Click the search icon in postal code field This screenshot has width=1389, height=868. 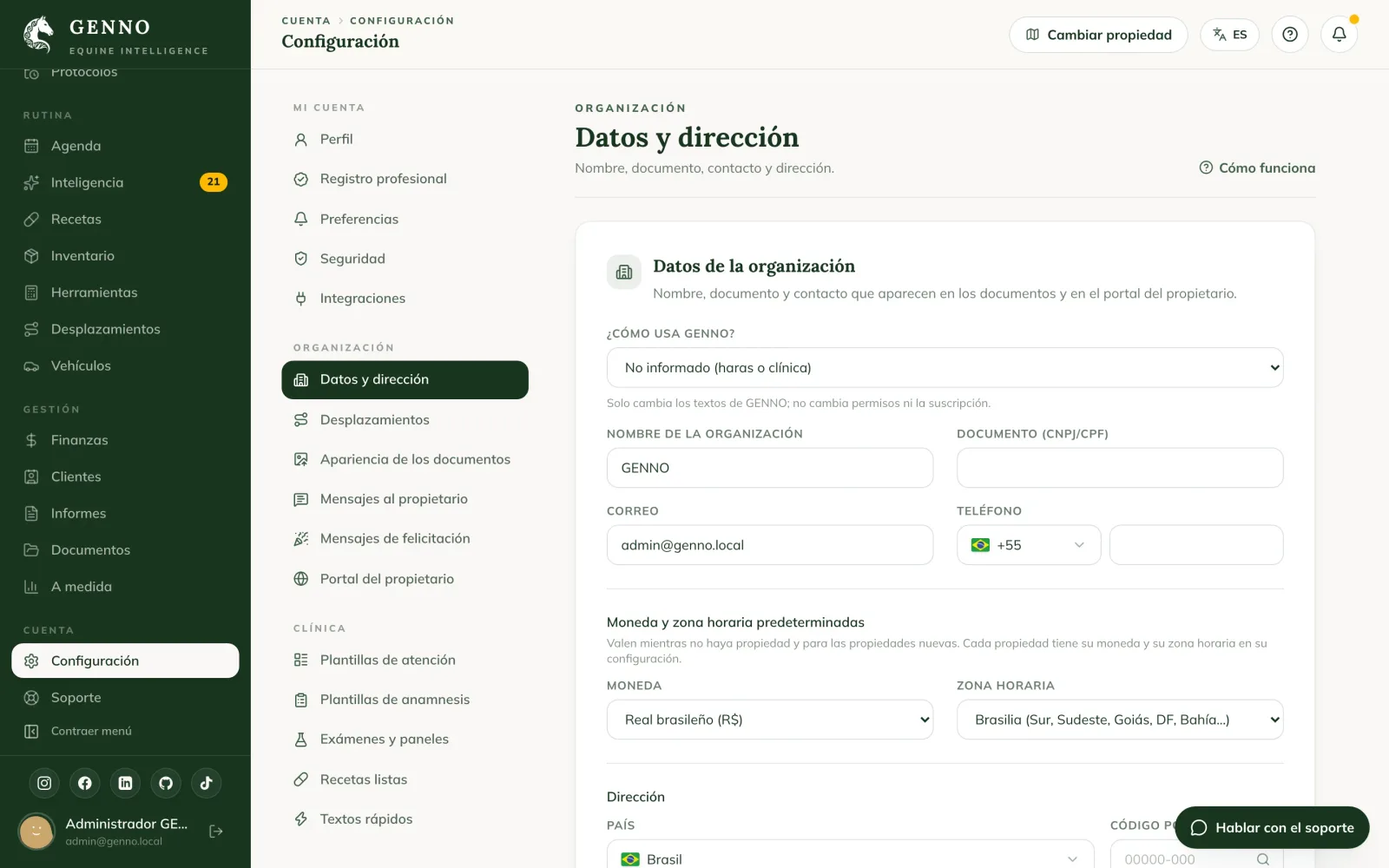1263,859
